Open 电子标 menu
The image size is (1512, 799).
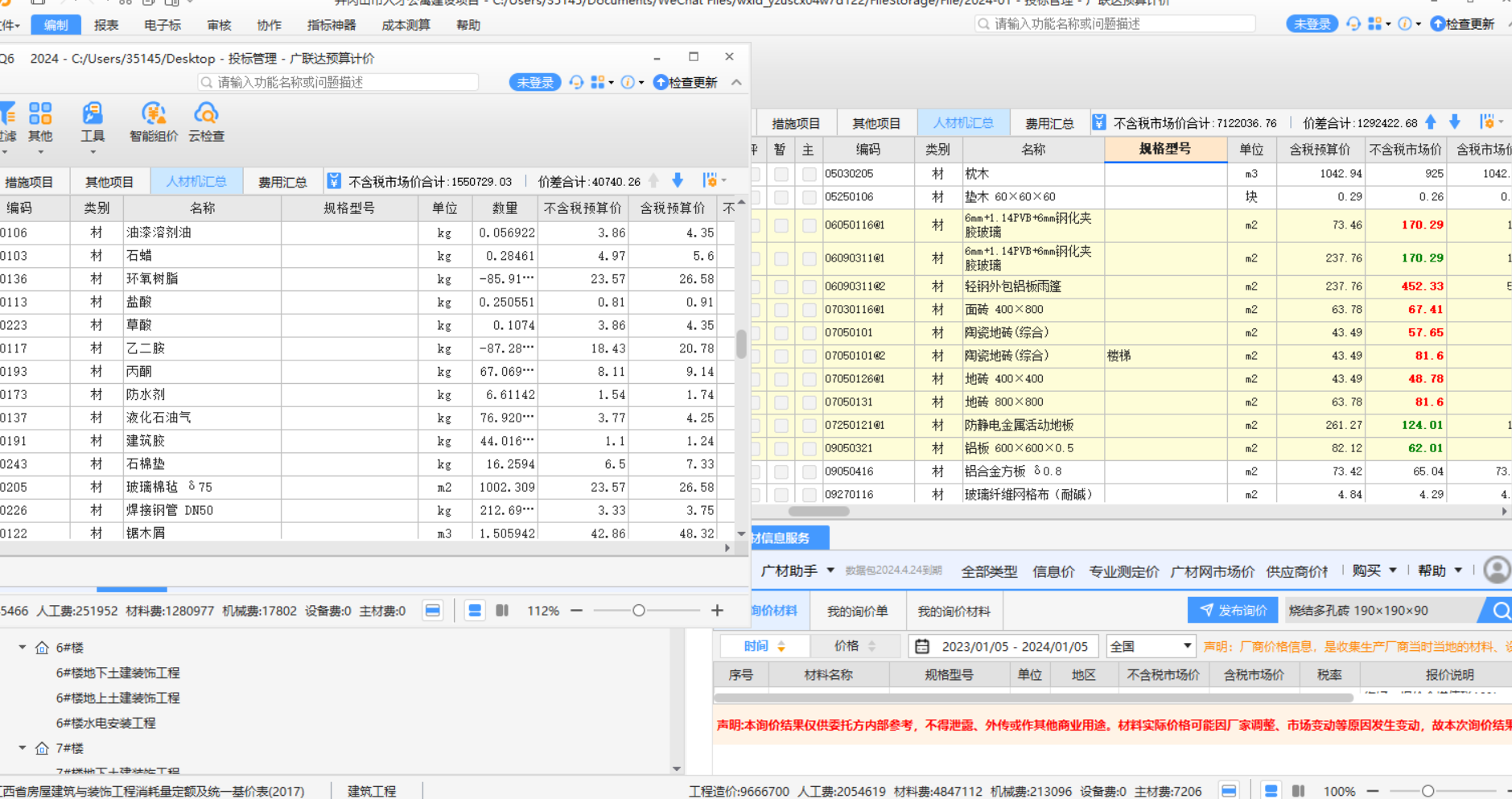point(163,25)
